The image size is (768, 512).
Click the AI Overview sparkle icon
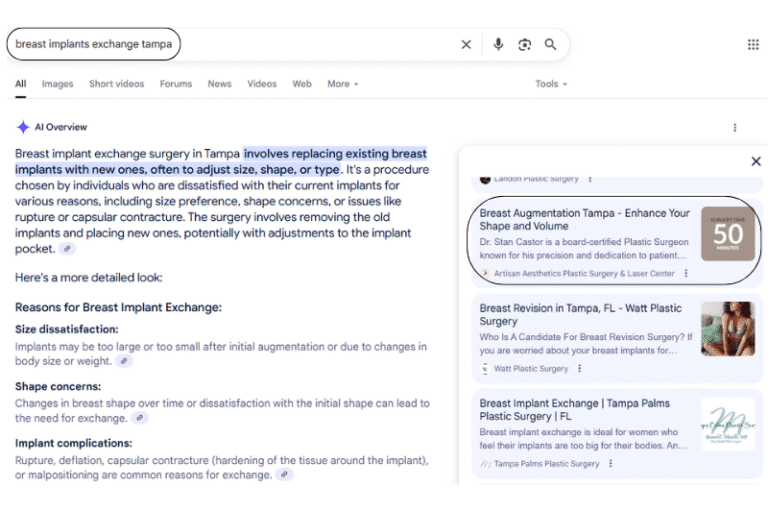point(23,127)
